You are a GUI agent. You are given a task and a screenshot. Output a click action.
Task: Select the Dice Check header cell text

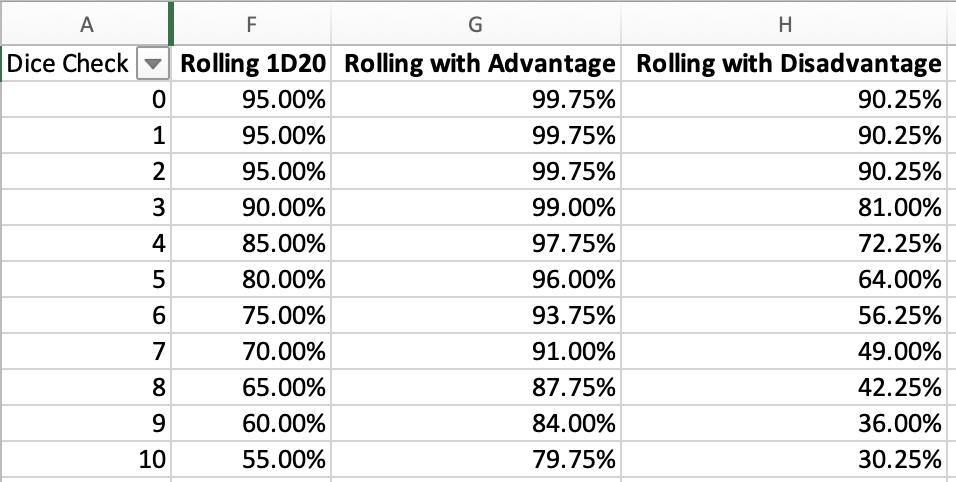67,65
